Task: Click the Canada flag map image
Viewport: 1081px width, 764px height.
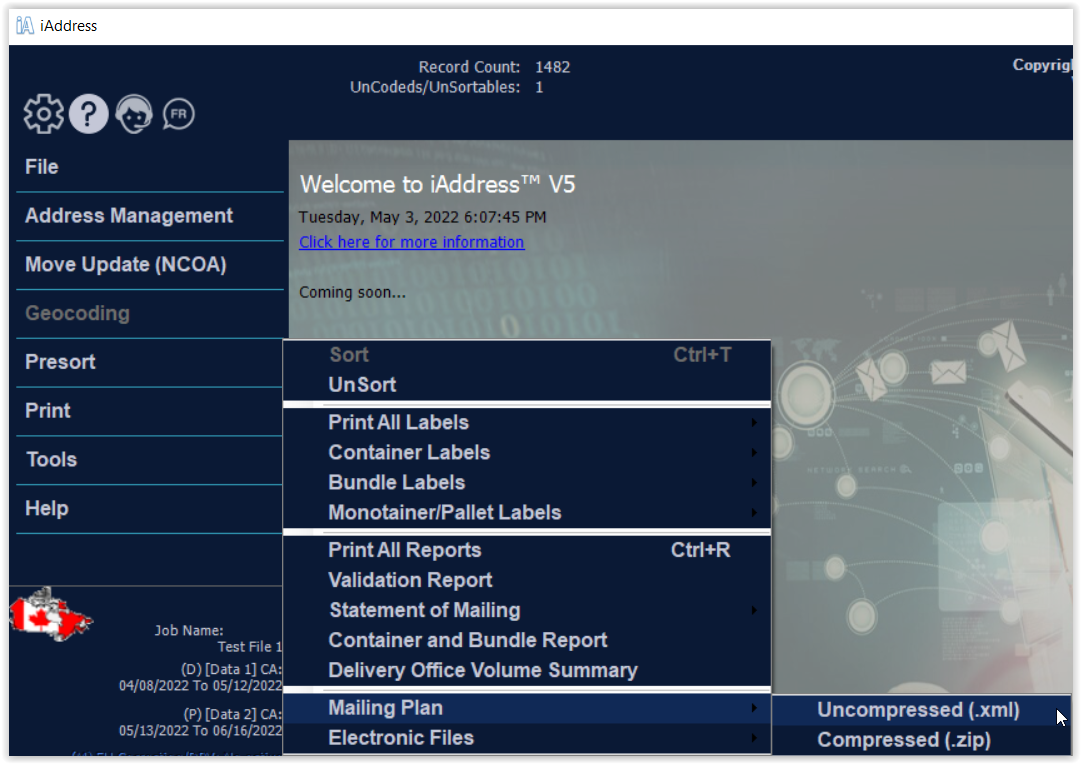Action: click(50, 614)
